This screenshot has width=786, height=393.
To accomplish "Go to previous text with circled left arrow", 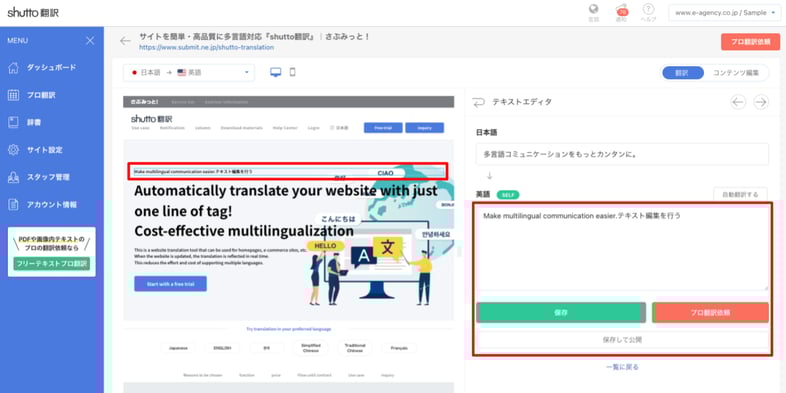I will tap(738, 102).
